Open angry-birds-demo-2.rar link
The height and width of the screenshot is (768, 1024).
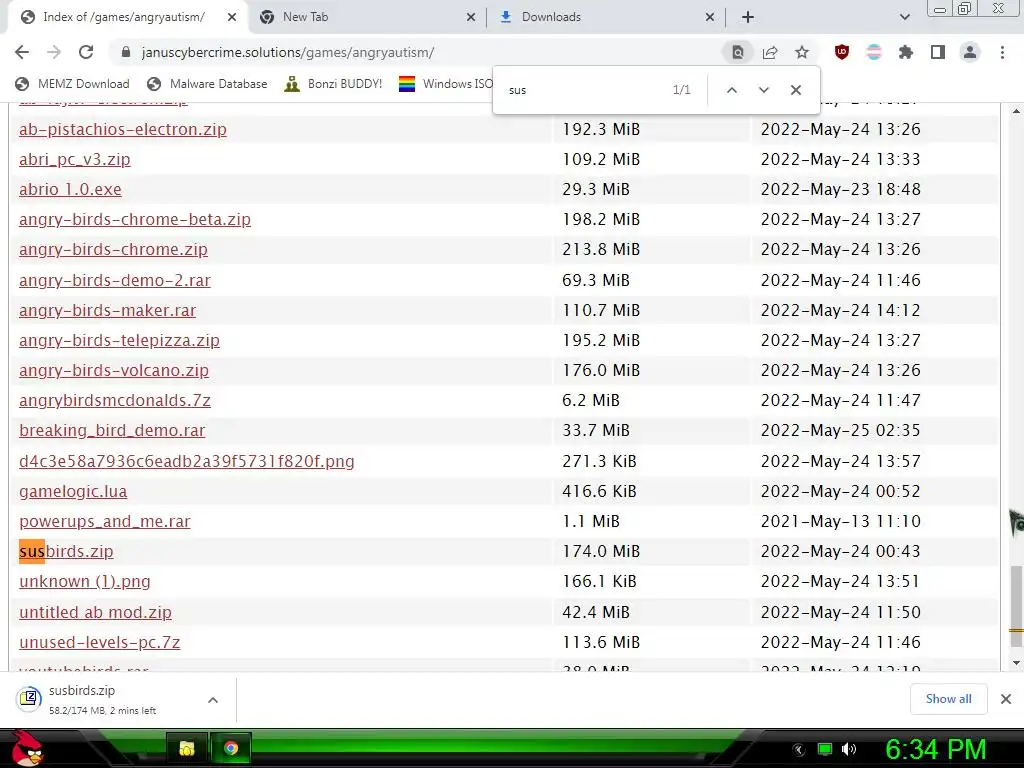[114, 280]
